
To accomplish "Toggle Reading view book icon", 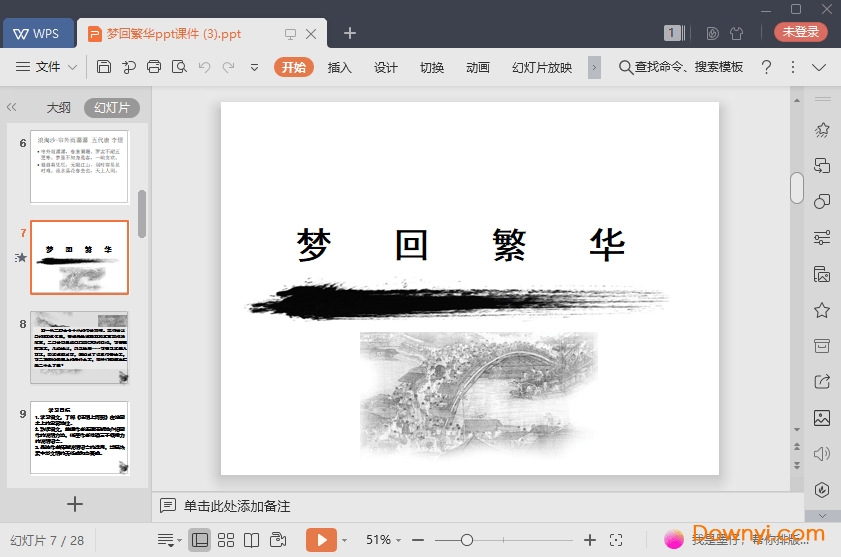I will (252, 540).
